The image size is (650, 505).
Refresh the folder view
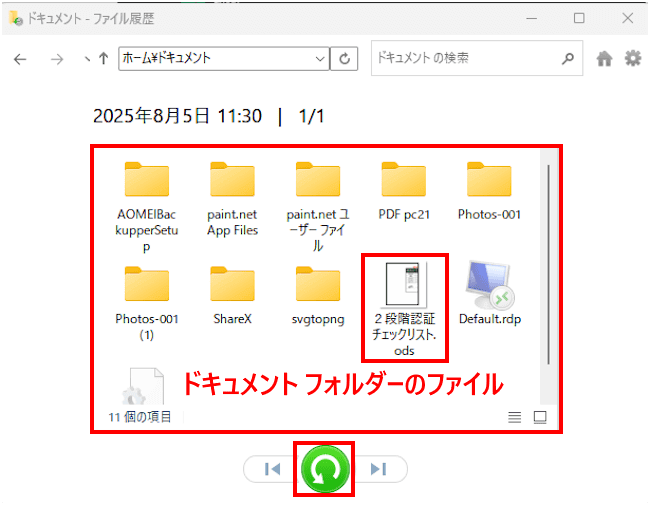point(344,59)
